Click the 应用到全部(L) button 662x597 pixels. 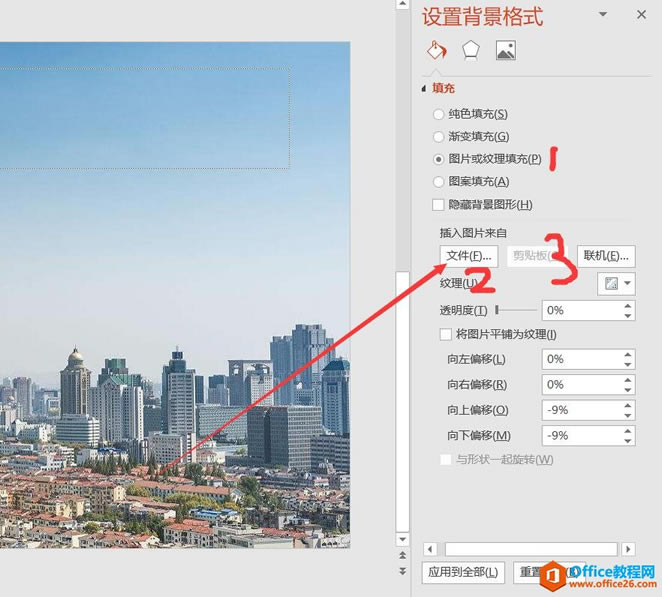coord(463,573)
